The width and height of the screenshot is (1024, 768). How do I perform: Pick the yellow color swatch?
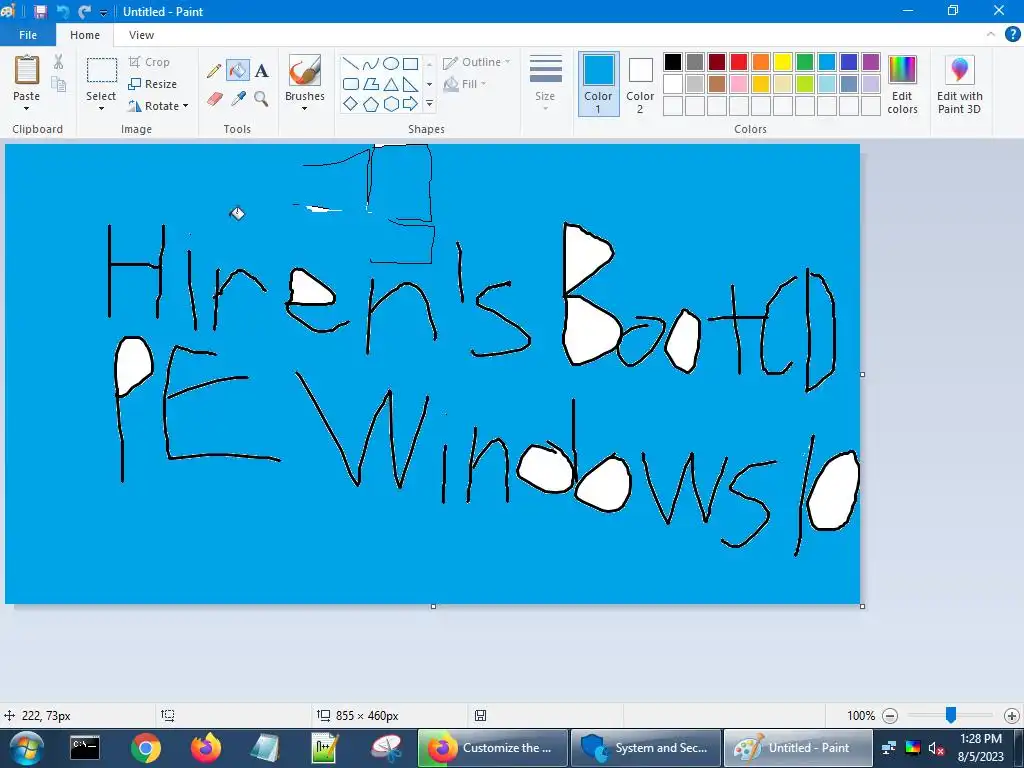782,62
